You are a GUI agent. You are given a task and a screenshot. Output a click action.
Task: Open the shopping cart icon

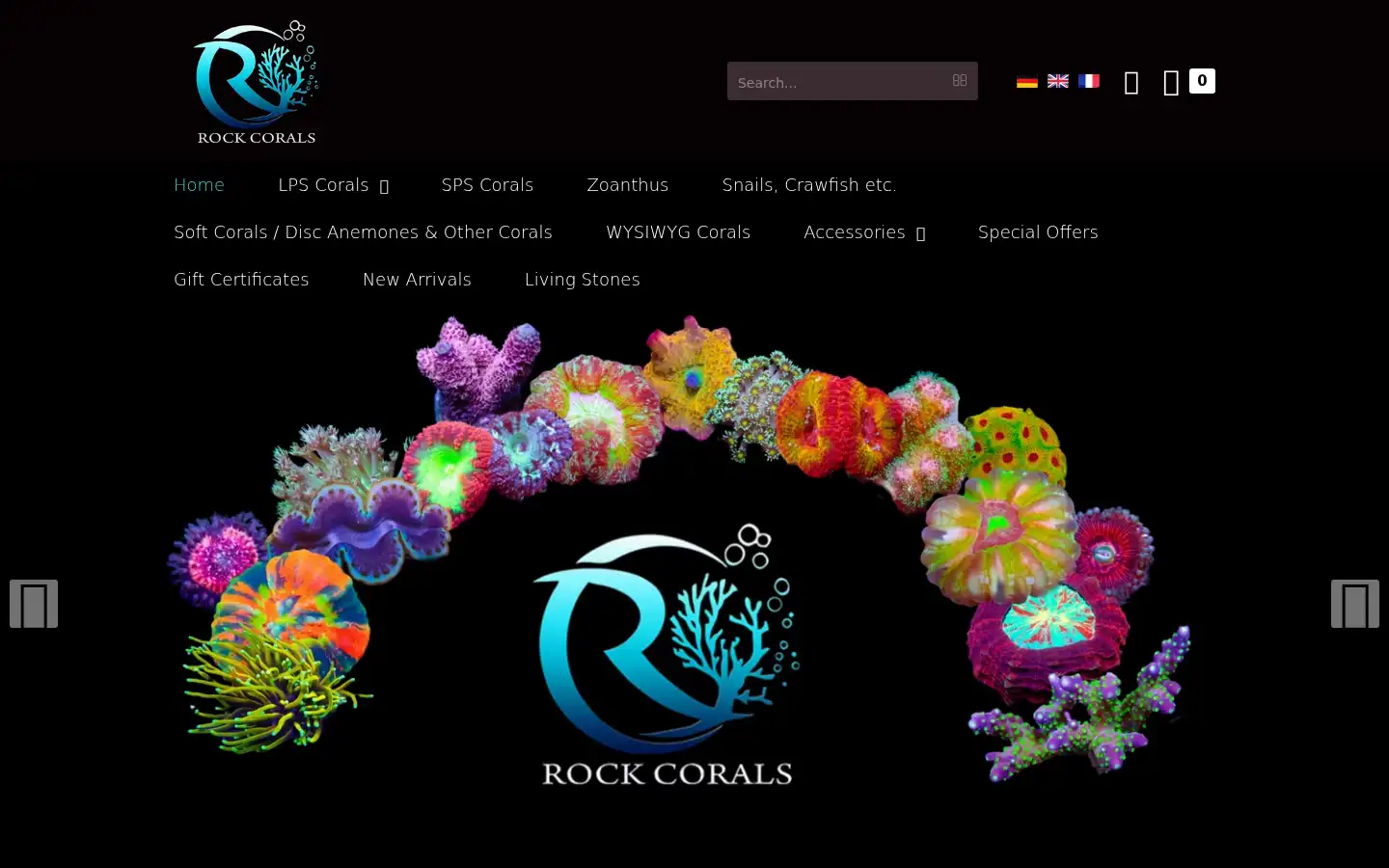tap(1171, 83)
